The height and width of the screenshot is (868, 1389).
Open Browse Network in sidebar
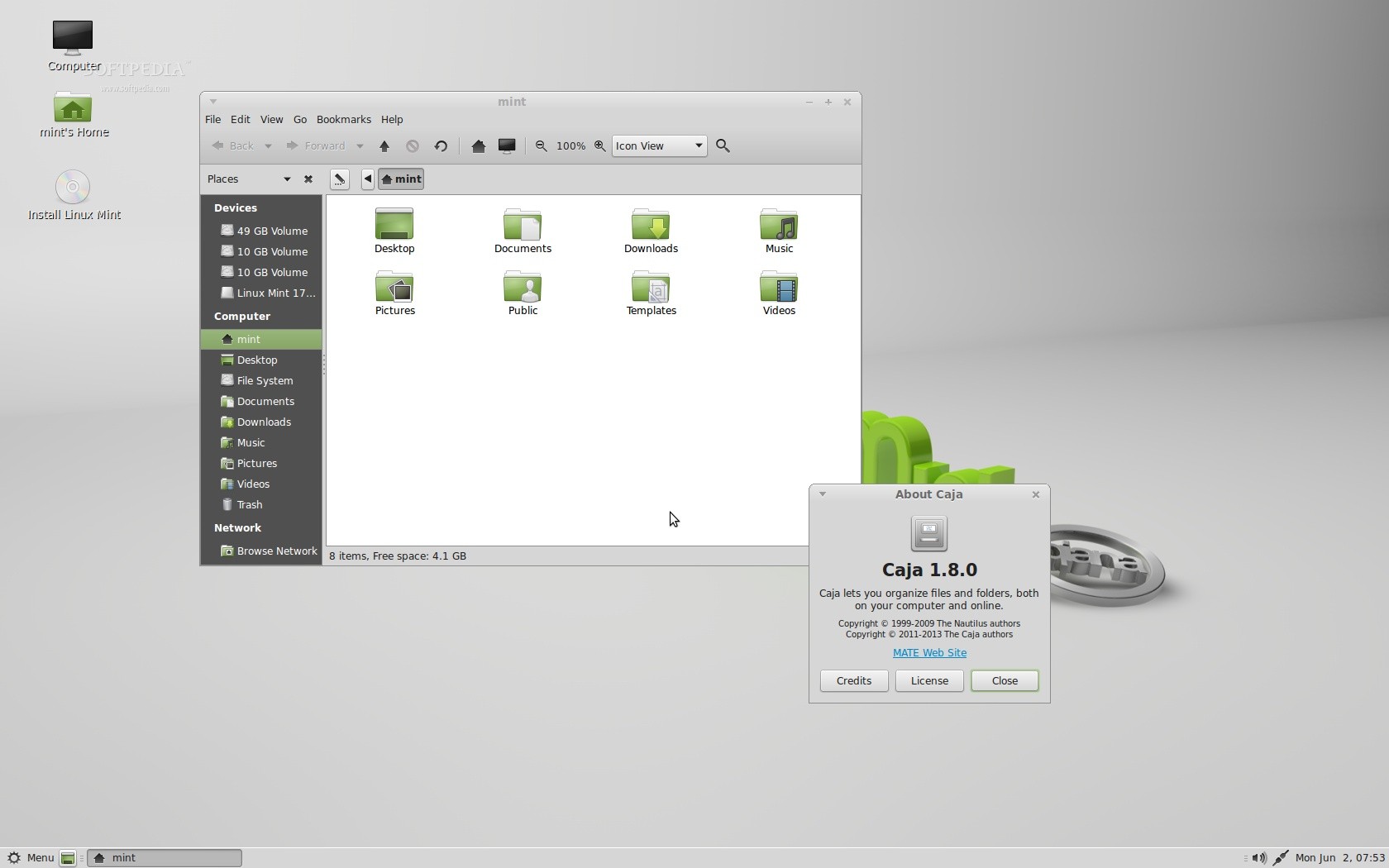(261, 551)
